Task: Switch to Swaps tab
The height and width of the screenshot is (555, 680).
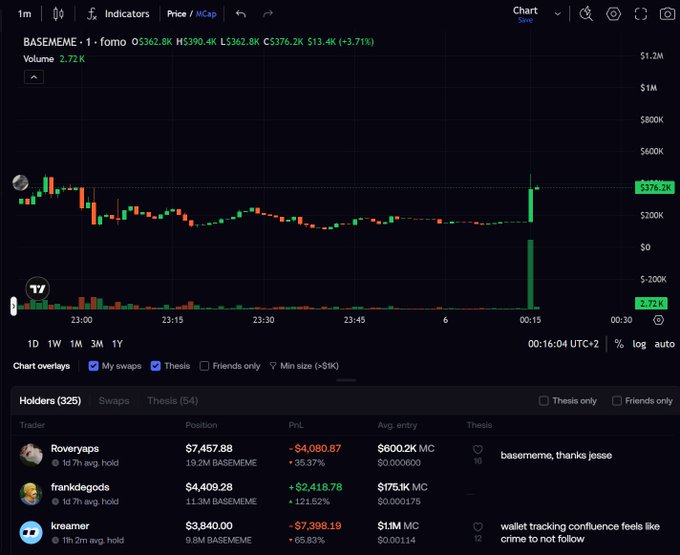Action: pos(114,401)
